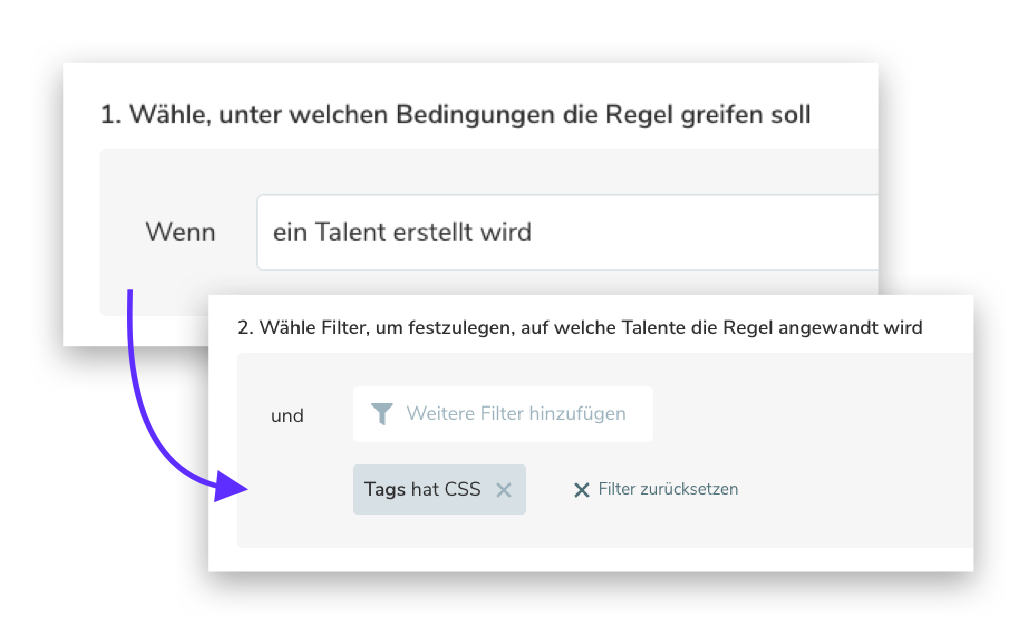Remove the "Tags hat CSS" filter via its X
Image resolution: width=1027 pixels, height=629 pixels.
coord(504,490)
